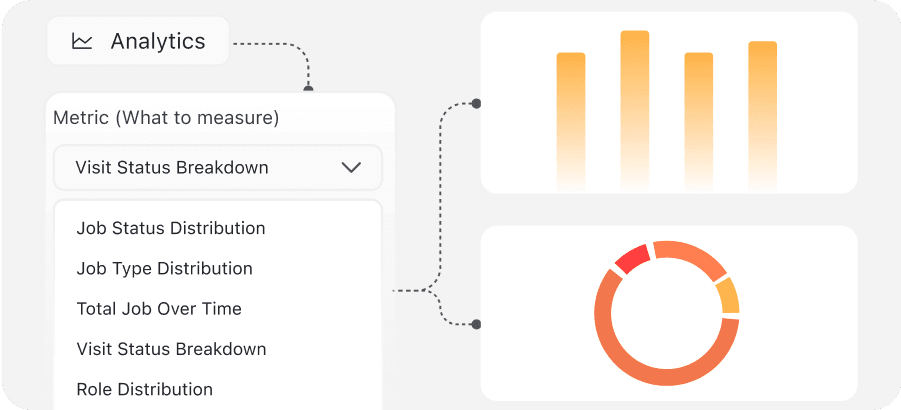Viewport: 901px width, 410px height.
Task: Expand the Visit Status Breakdown dropdown chevron
Action: click(x=351, y=168)
